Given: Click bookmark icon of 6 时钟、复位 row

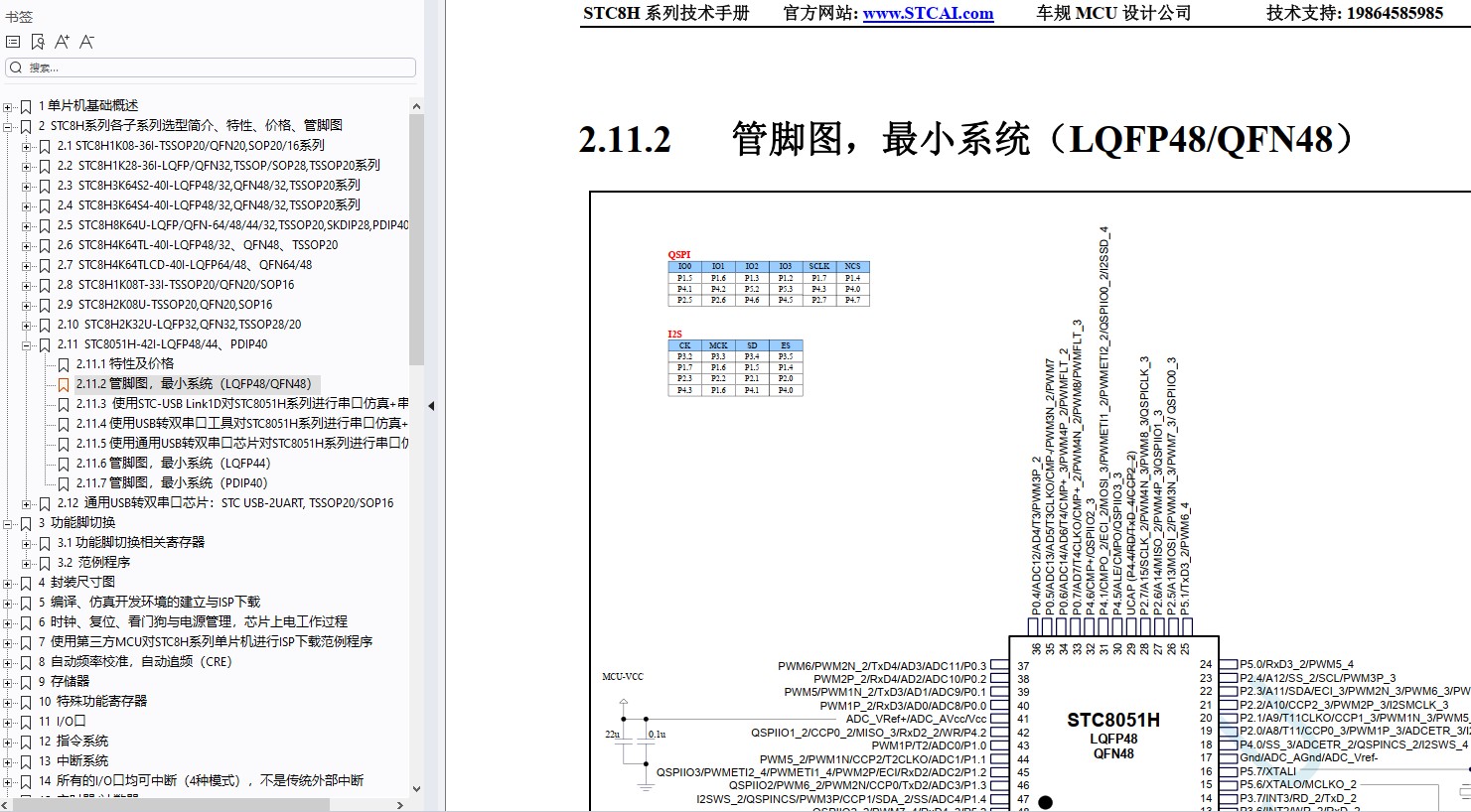Looking at the screenshot, I should pos(26,622).
